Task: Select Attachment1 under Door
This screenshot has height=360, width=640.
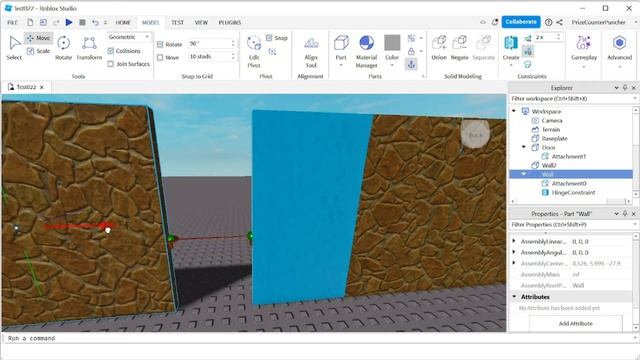Action: (569, 156)
